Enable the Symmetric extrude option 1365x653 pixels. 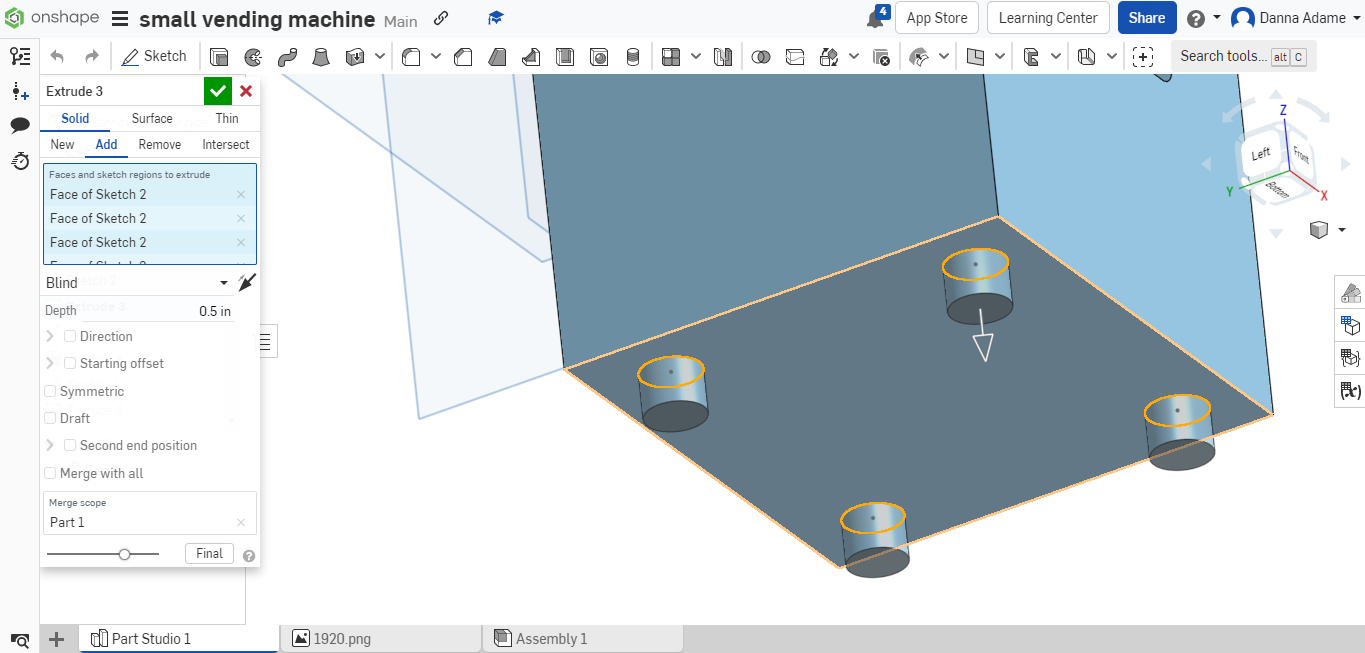point(49,391)
